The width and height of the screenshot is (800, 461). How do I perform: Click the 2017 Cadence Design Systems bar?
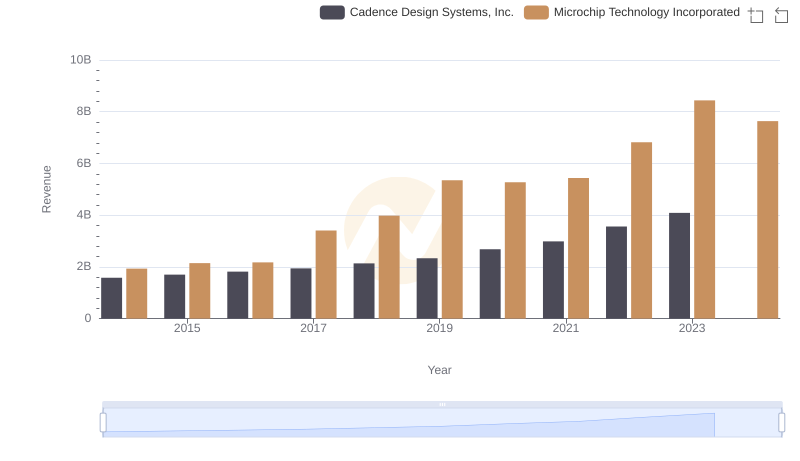tap(301, 294)
